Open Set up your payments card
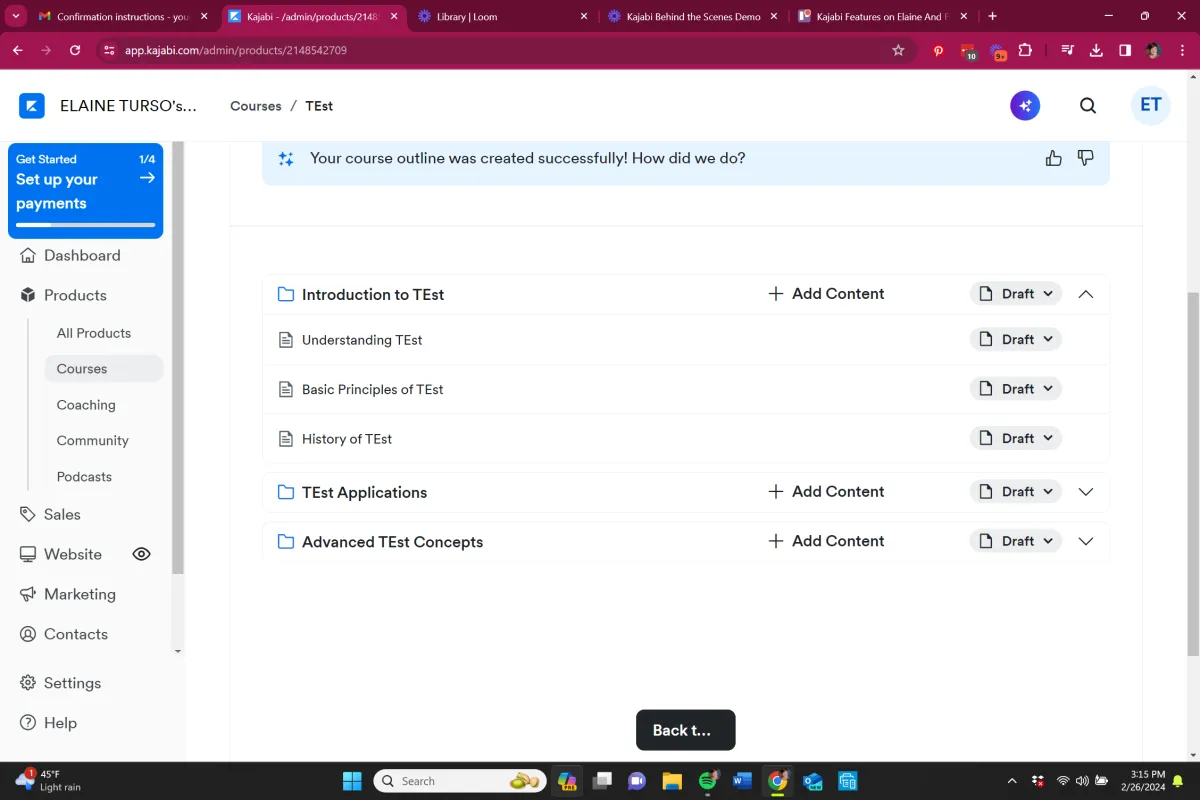Image resolution: width=1200 pixels, height=800 pixels. click(85, 191)
